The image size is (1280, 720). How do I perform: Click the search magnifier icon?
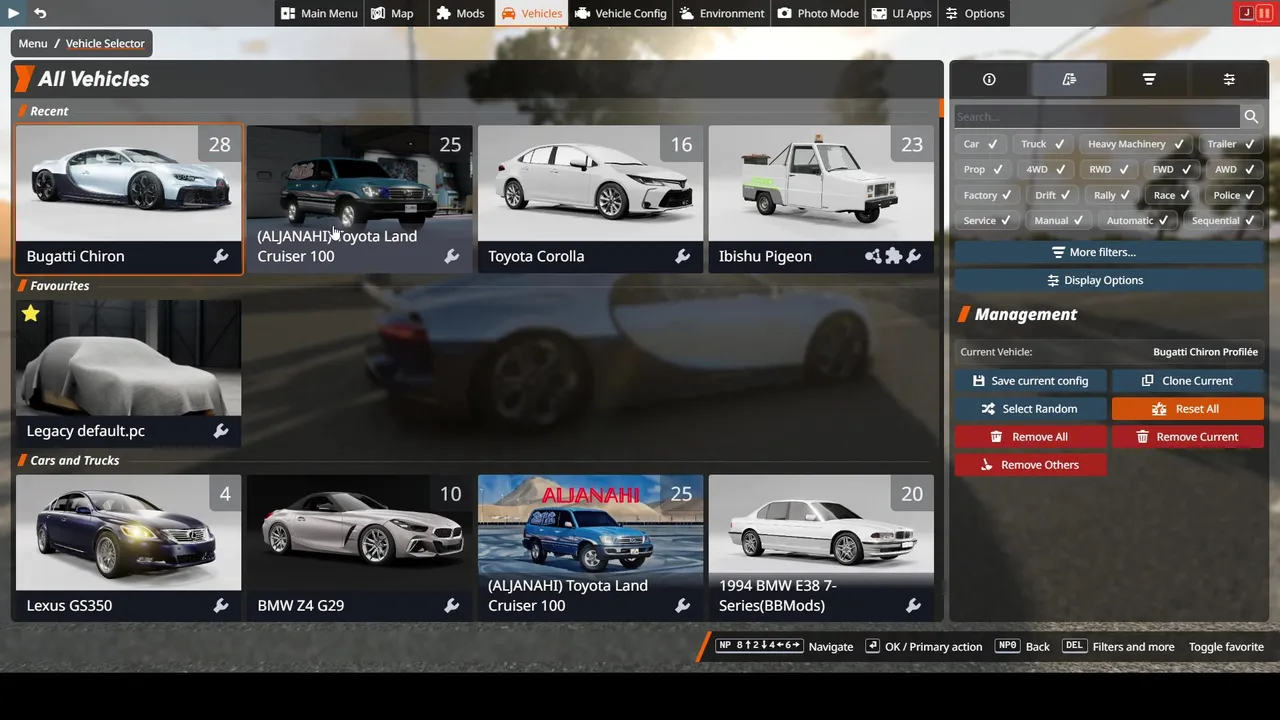tap(1251, 117)
